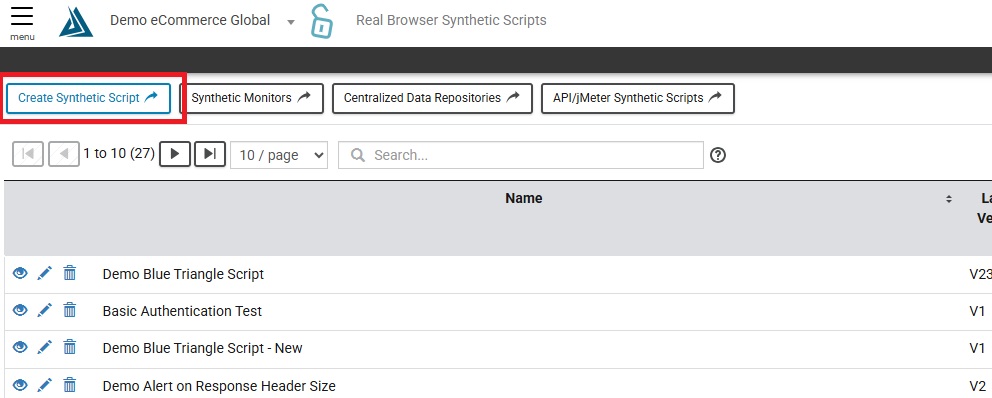View Demo Blue Triangle Script - New eye icon
This screenshot has width=992, height=398.
[x=20, y=347]
